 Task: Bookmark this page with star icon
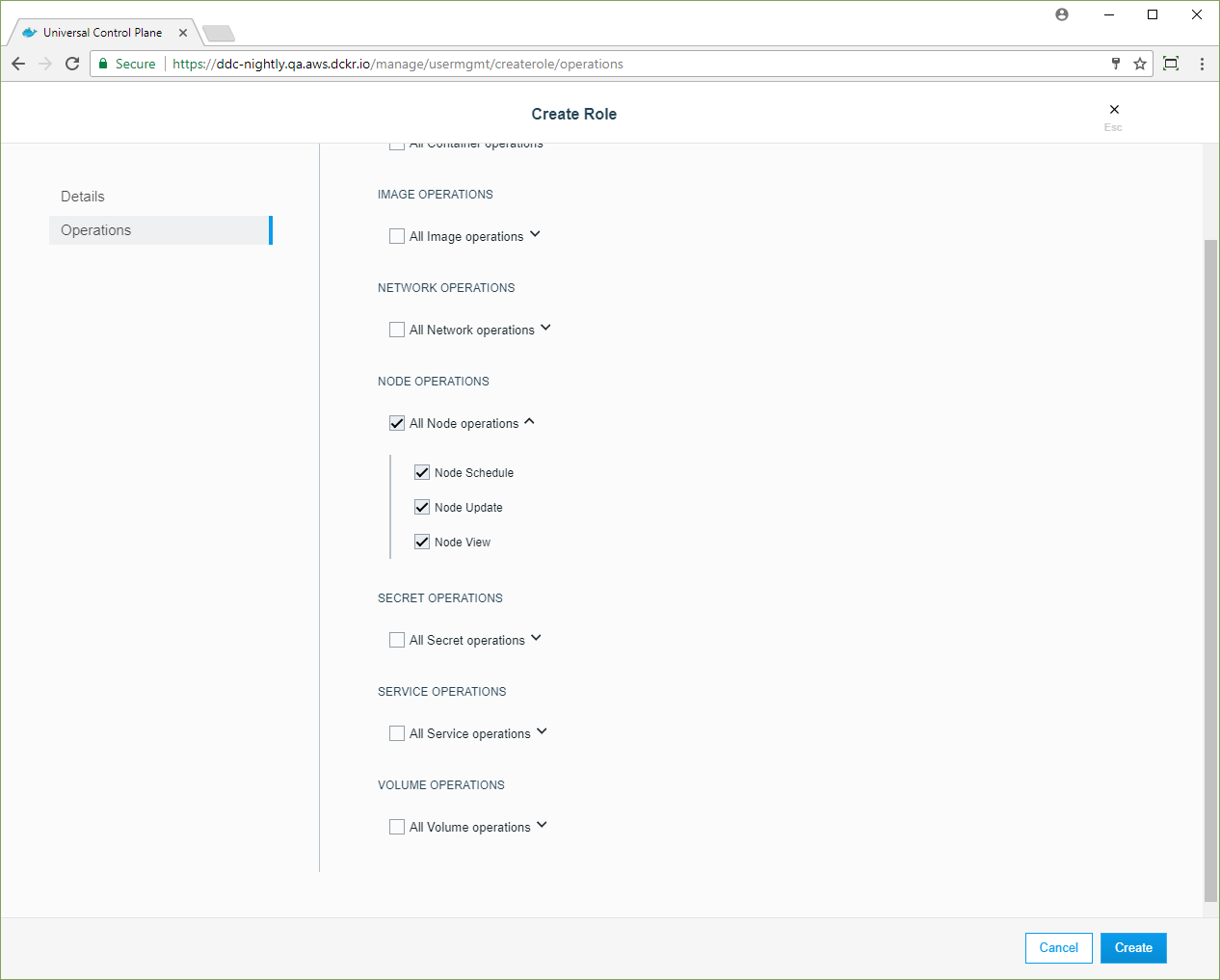pyautogui.click(x=1140, y=64)
